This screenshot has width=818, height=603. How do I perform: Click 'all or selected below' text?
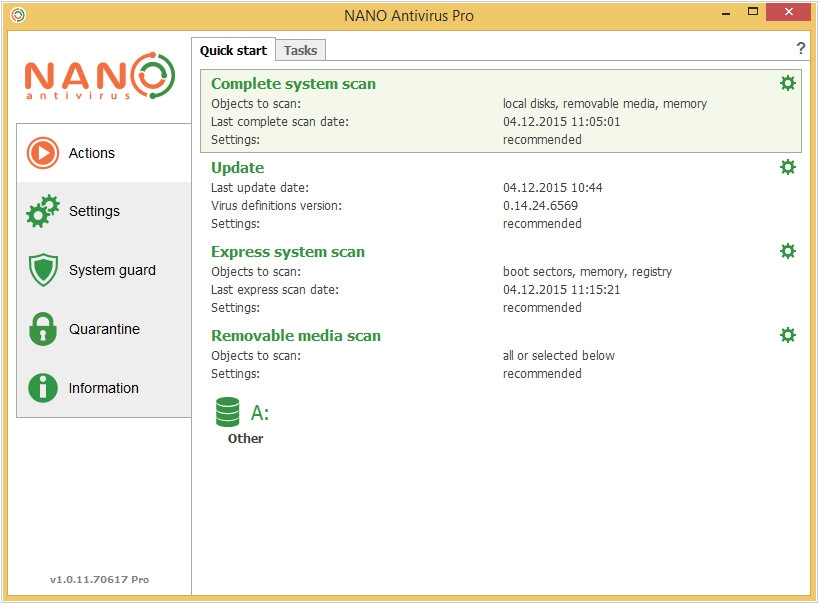click(x=559, y=356)
